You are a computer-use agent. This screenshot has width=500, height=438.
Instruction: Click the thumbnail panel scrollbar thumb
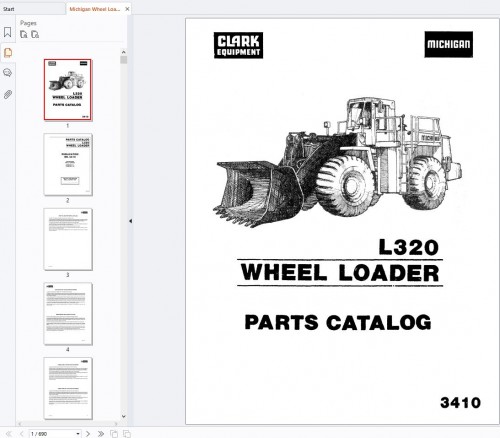pyautogui.click(x=124, y=60)
